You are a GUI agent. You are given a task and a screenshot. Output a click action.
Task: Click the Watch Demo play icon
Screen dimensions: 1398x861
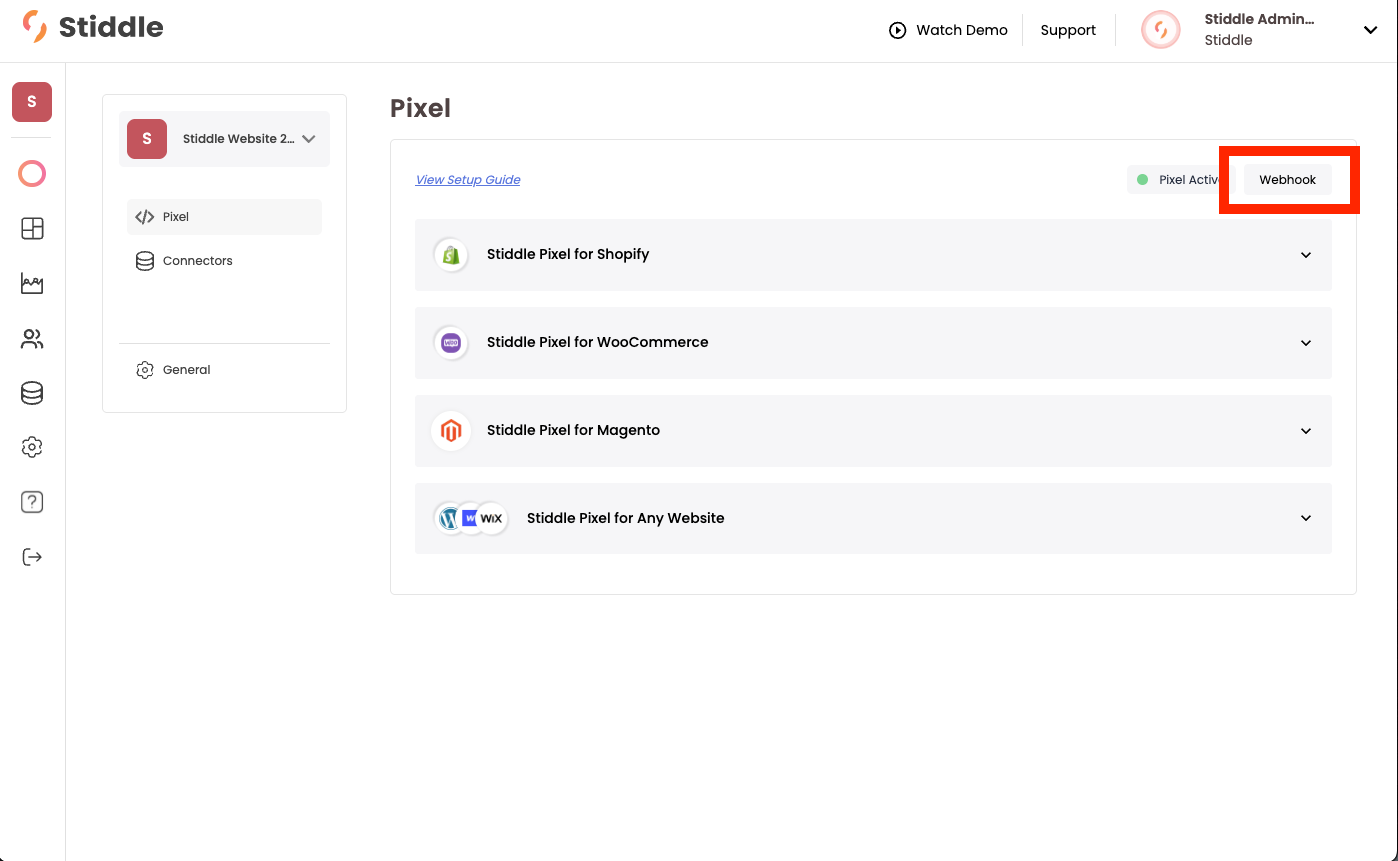point(898,30)
